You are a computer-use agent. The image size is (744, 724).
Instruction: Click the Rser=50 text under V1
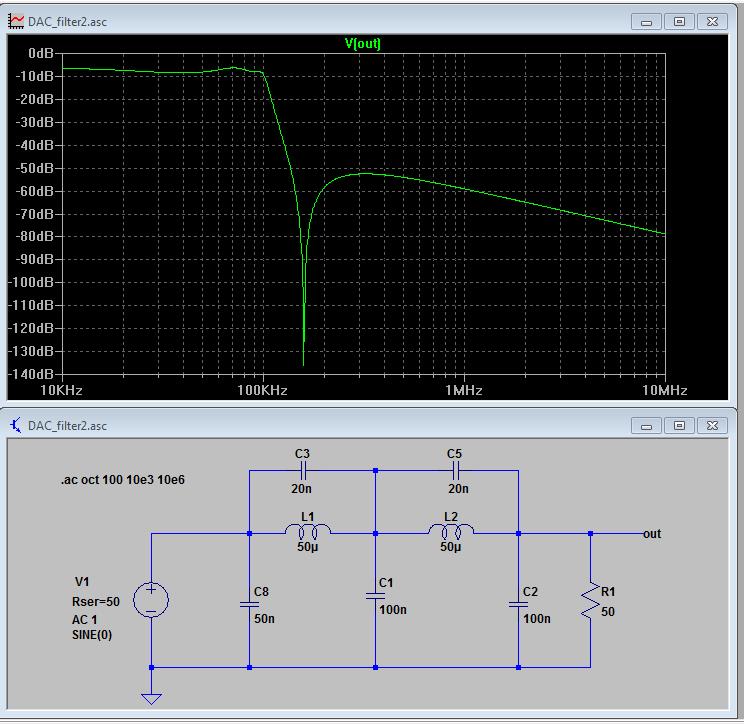pos(98,602)
